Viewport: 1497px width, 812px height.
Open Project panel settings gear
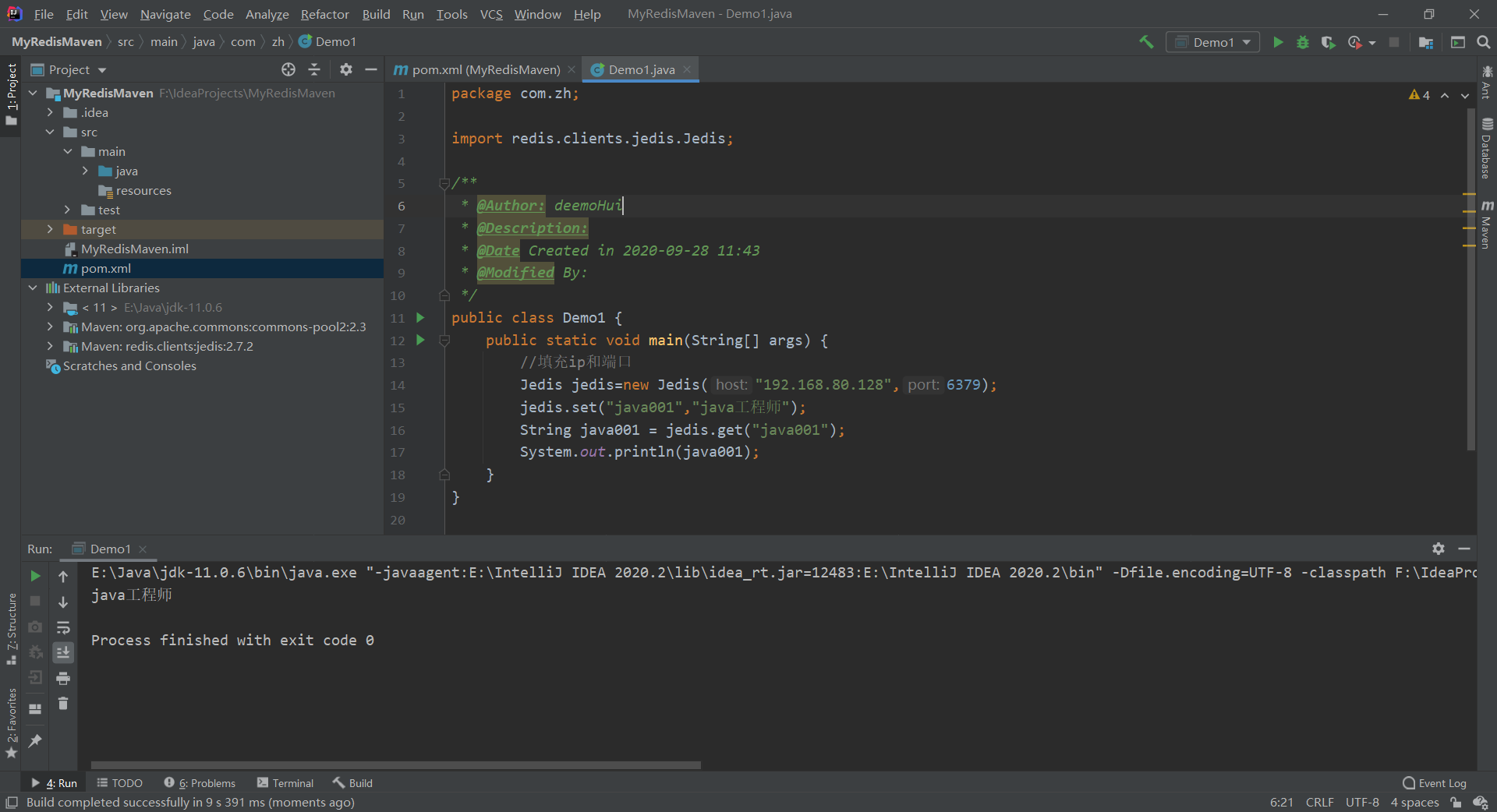tap(346, 69)
